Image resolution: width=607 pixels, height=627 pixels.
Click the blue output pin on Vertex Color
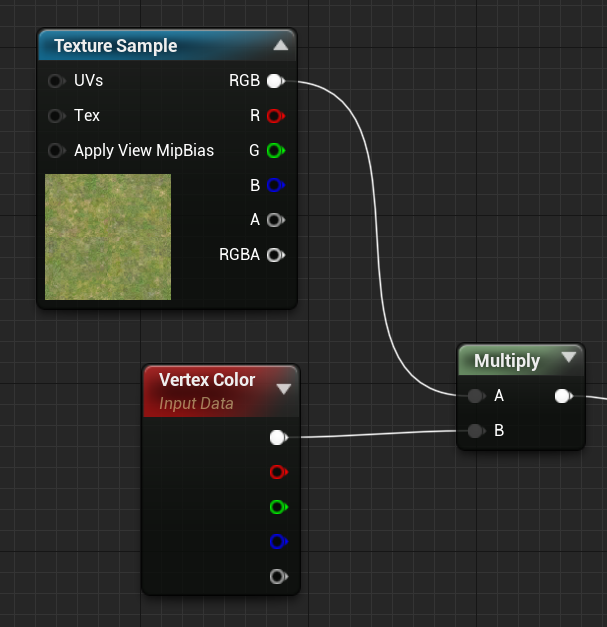(x=279, y=542)
